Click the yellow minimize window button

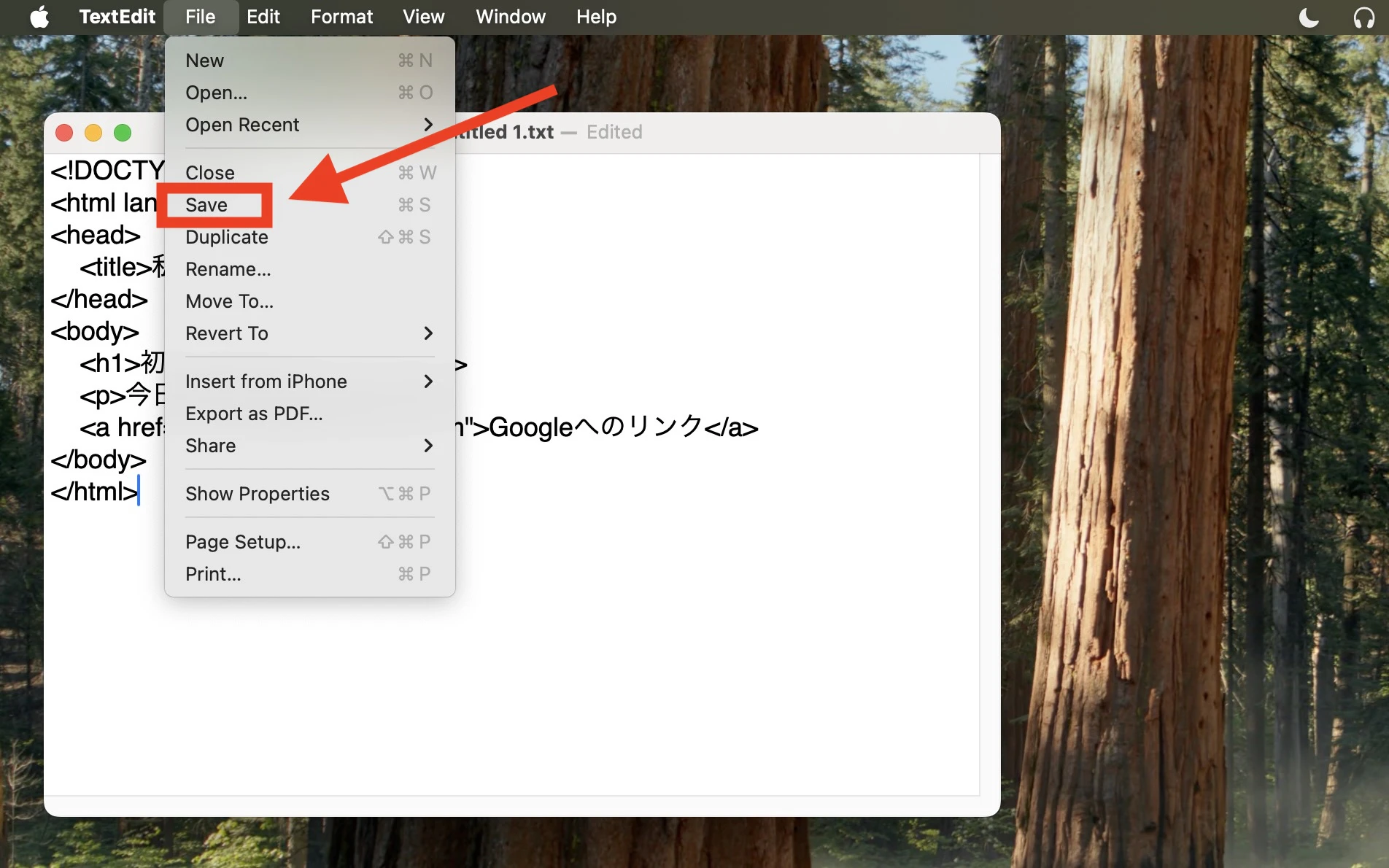pyautogui.click(x=93, y=133)
